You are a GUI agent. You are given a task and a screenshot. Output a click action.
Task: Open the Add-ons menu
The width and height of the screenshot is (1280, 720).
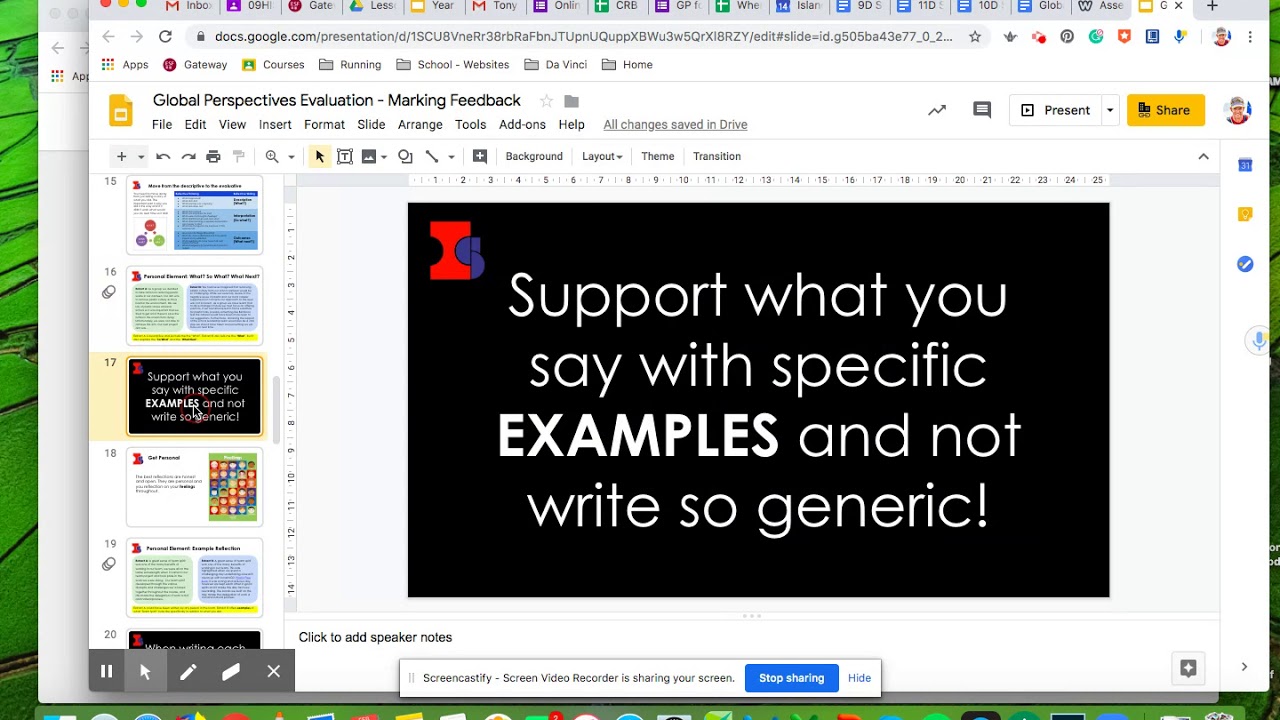(x=522, y=124)
